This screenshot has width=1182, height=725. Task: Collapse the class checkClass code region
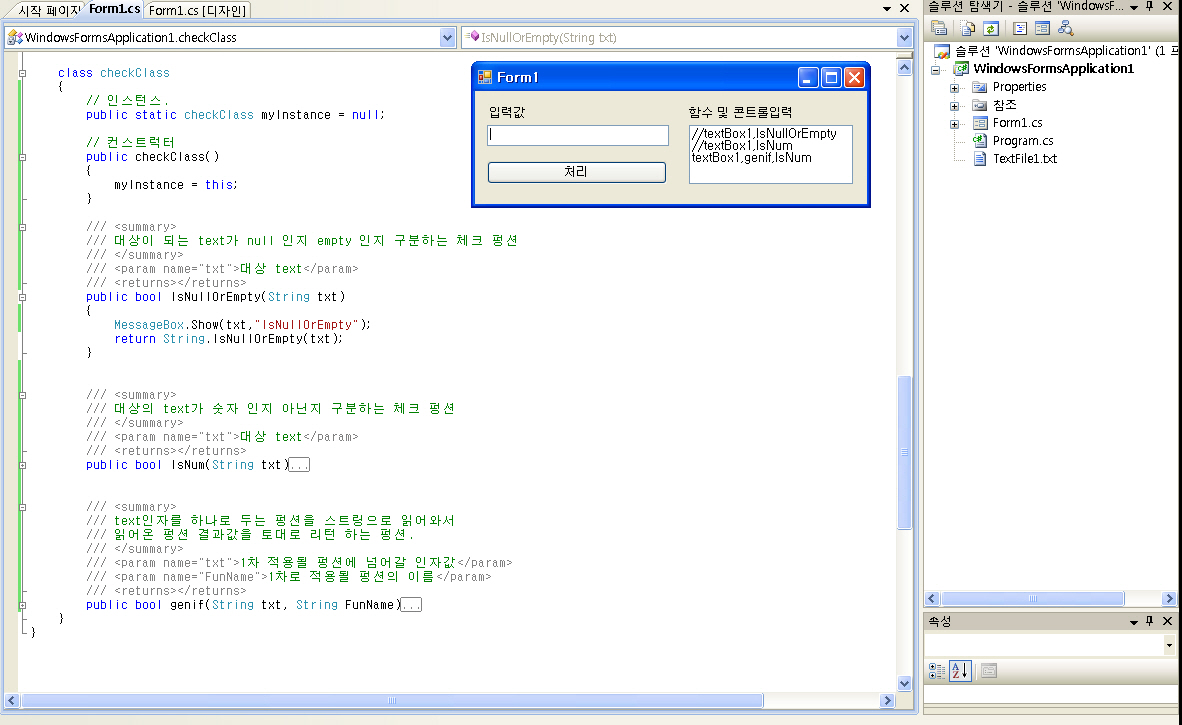click(23, 73)
